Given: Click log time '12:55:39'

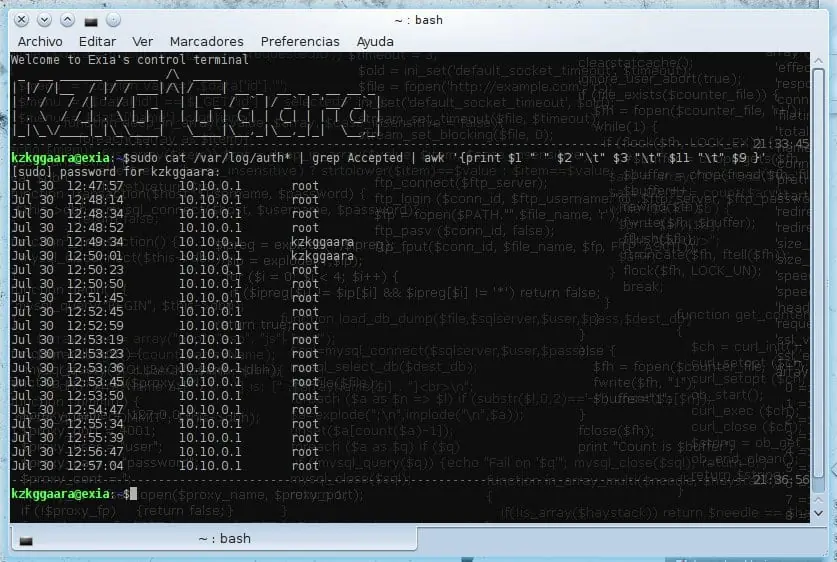Looking at the screenshot, I should (95, 438).
